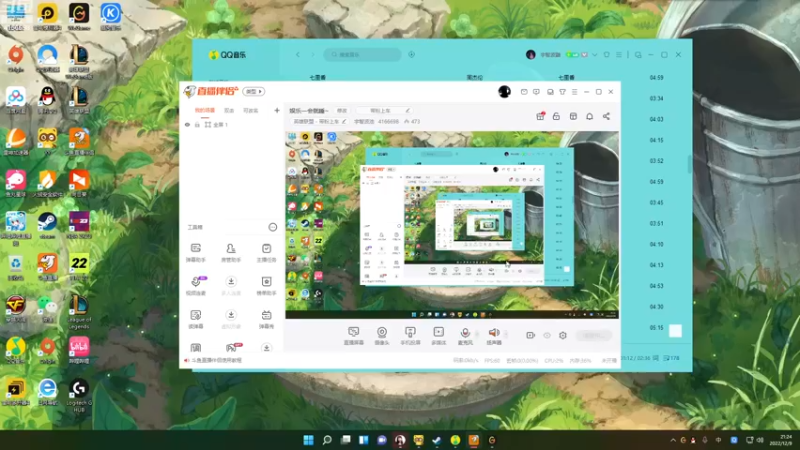Add a new scene with the plus button

click(277, 110)
